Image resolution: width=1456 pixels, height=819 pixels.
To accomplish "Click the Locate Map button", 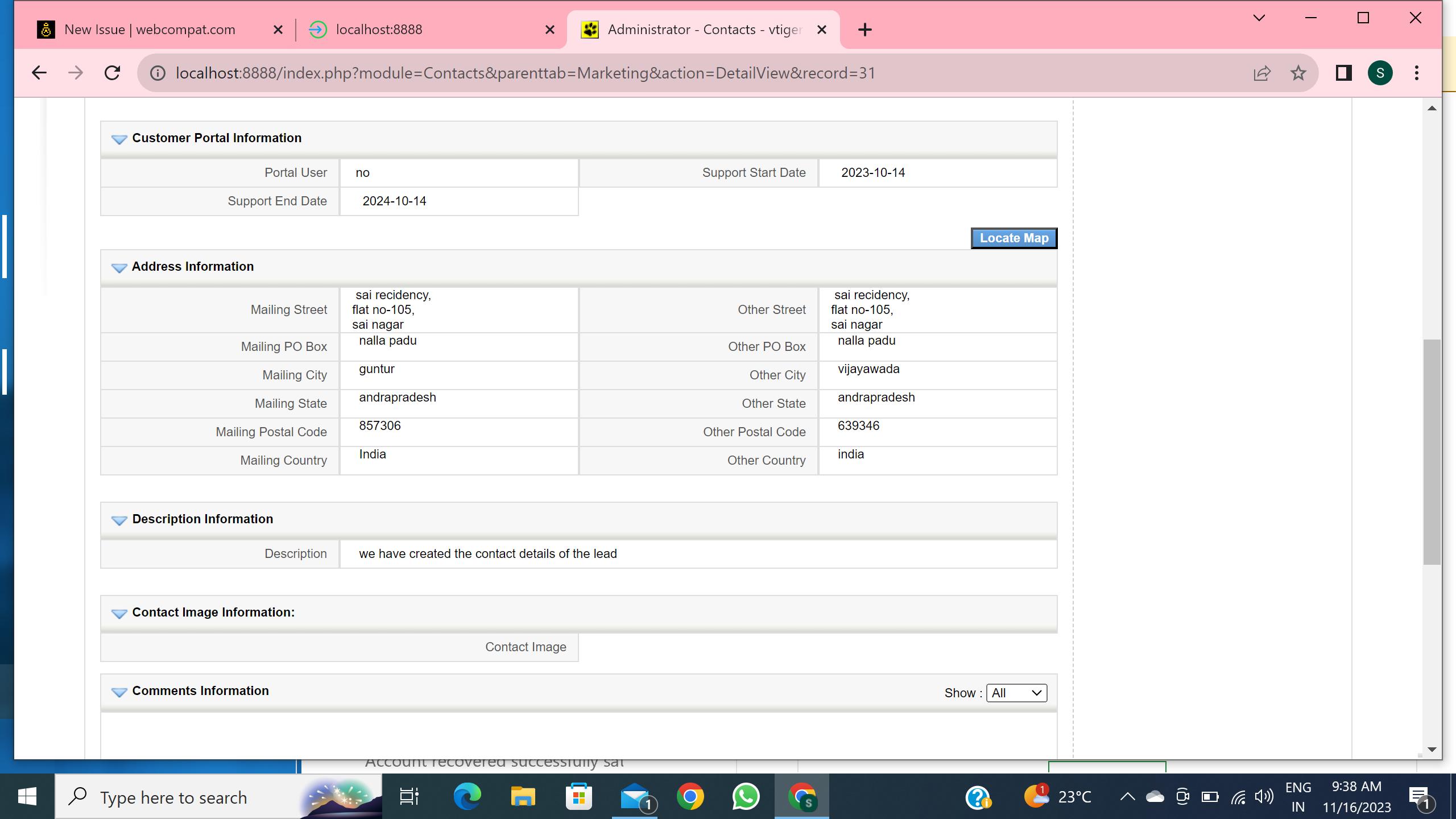I will pos(1014,238).
